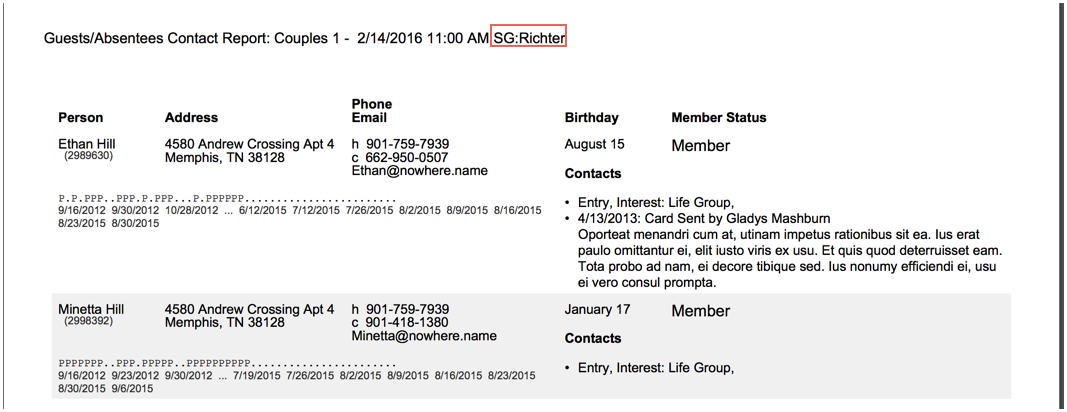Click Minetta's Entry, Interest: Life Group contact
This screenshot has width=1067, height=412.
pos(655,368)
